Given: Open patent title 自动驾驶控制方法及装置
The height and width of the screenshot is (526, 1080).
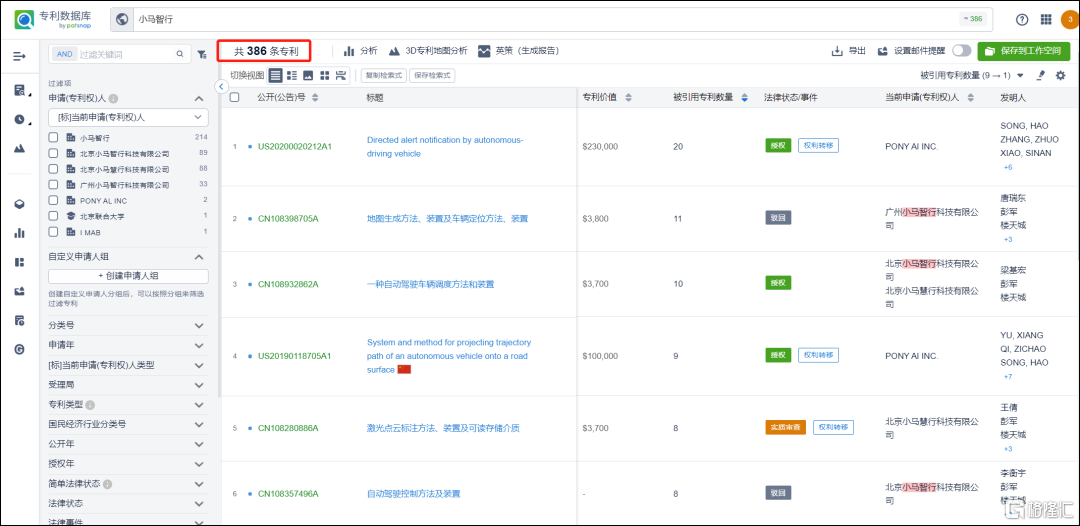Looking at the screenshot, I should [x=413, y=494].
